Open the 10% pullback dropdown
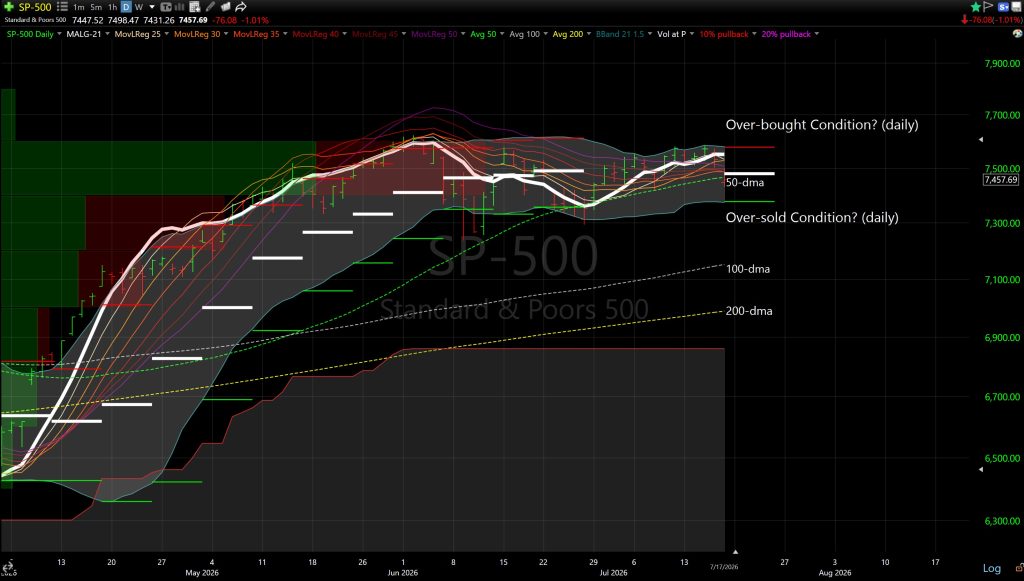The image size is (1024, 581). pyautogui.click(x=754, y=34)
